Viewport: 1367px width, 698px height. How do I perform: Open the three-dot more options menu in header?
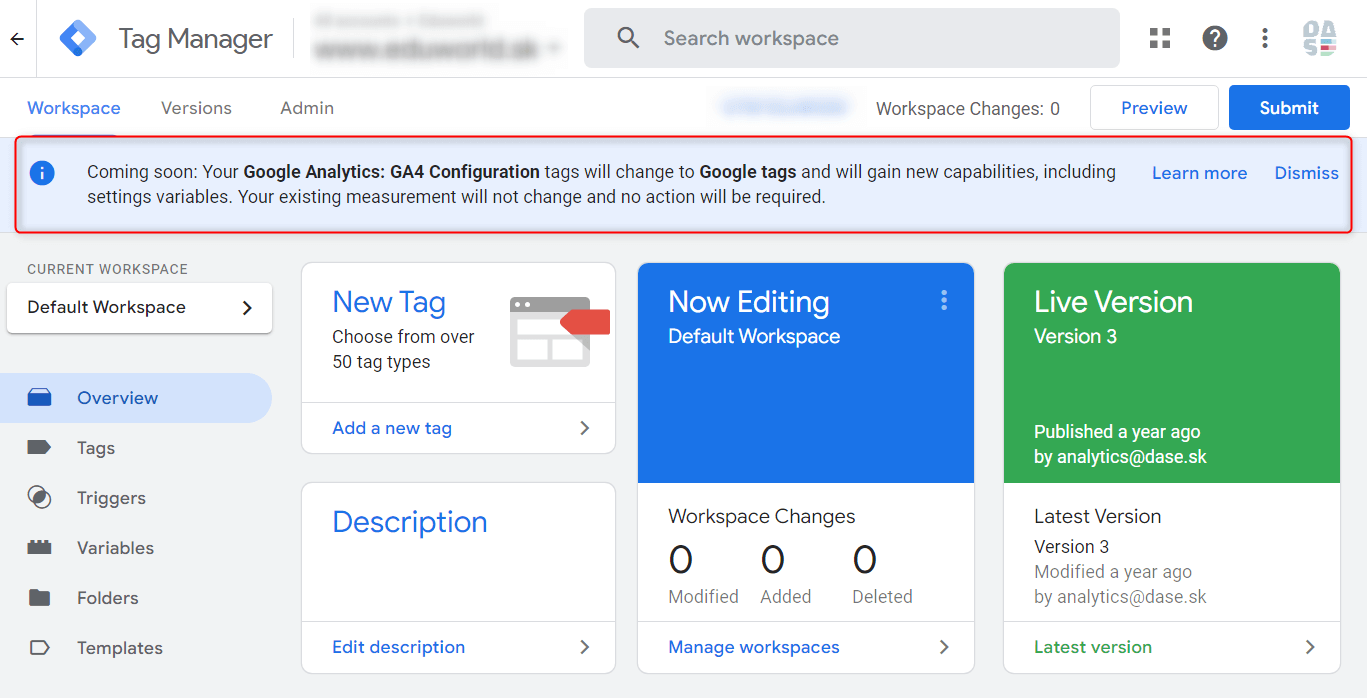pyautogui.click(x=1265, y=38)
